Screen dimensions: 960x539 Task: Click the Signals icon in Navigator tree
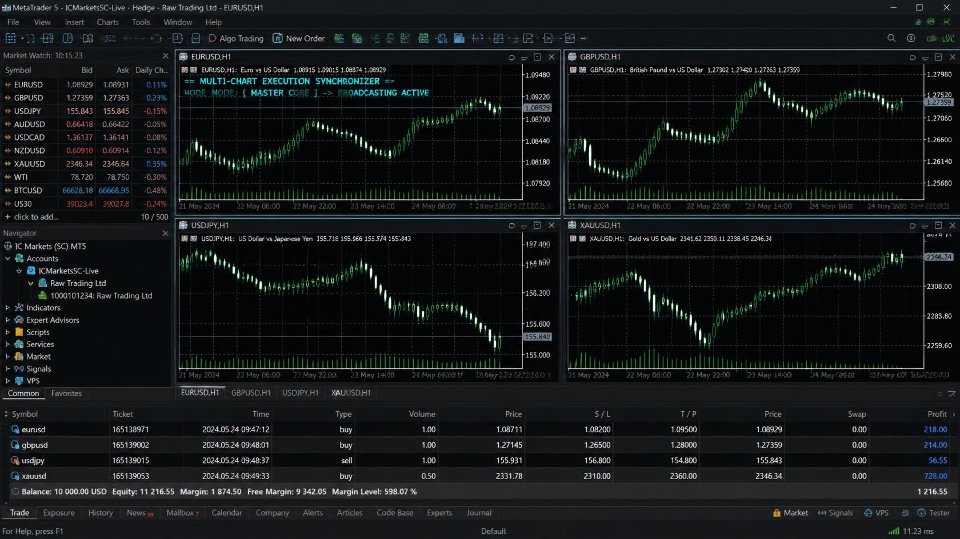(x=19, y=369)
